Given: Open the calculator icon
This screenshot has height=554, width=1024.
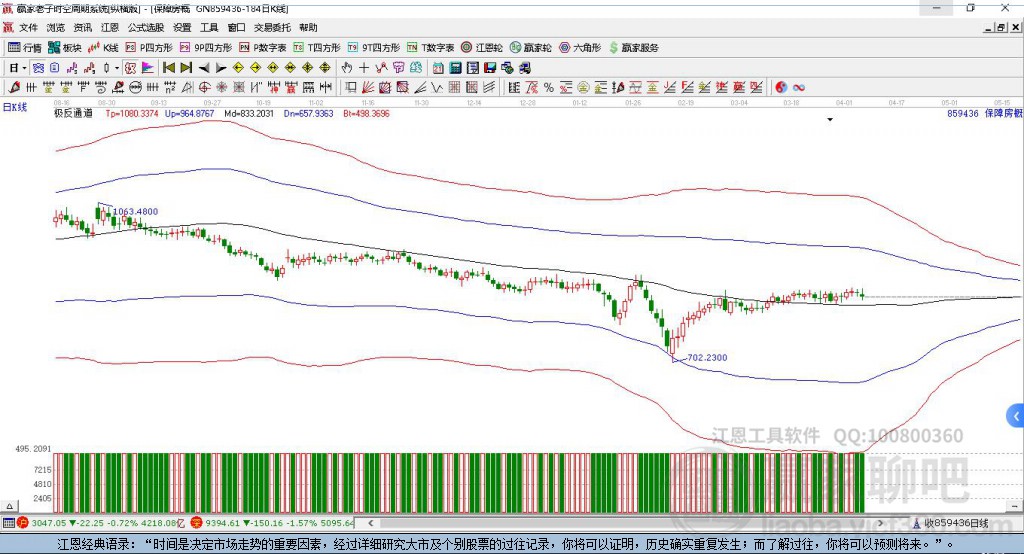Looking at the screenshot, I should pyautogui.click(x=455, y=68).
